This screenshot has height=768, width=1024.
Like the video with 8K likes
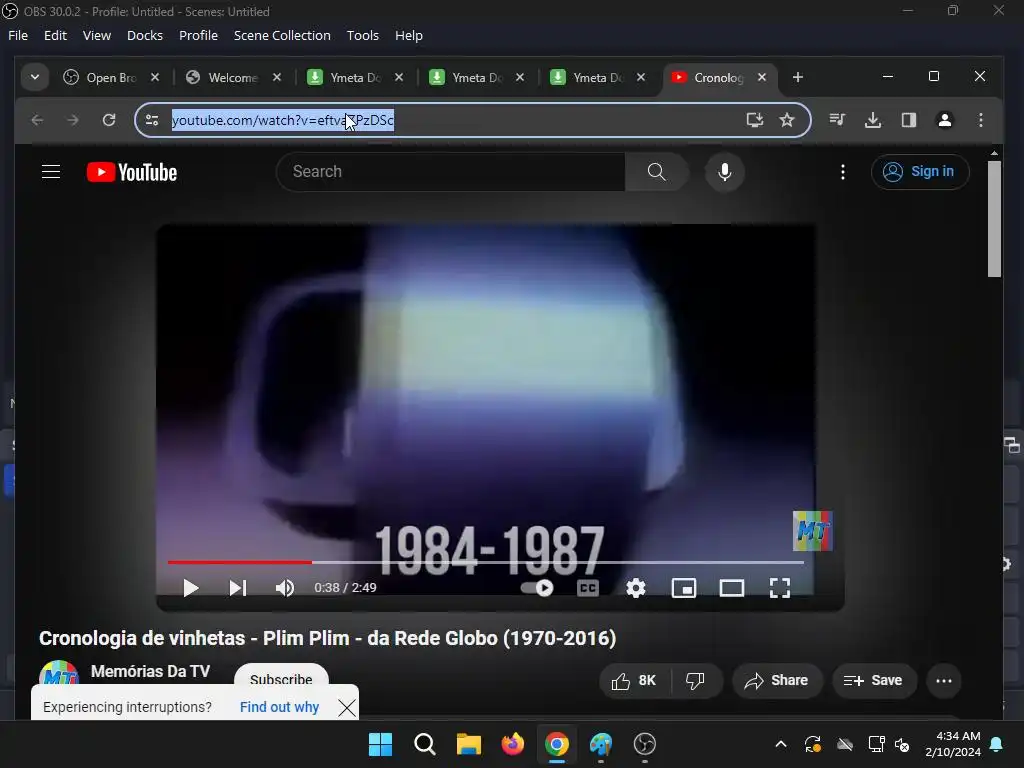click(x=634, y=680)
